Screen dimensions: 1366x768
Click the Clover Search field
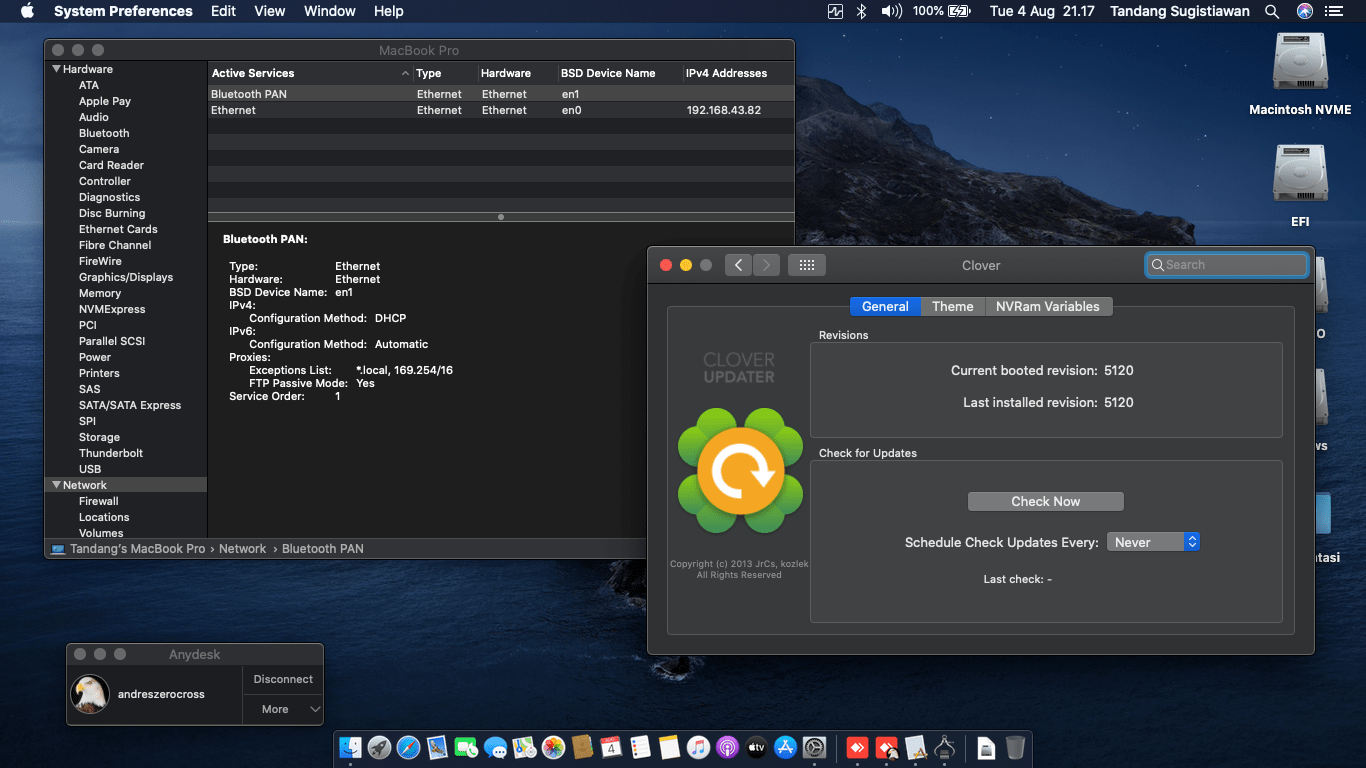[x=1226, y=265]
